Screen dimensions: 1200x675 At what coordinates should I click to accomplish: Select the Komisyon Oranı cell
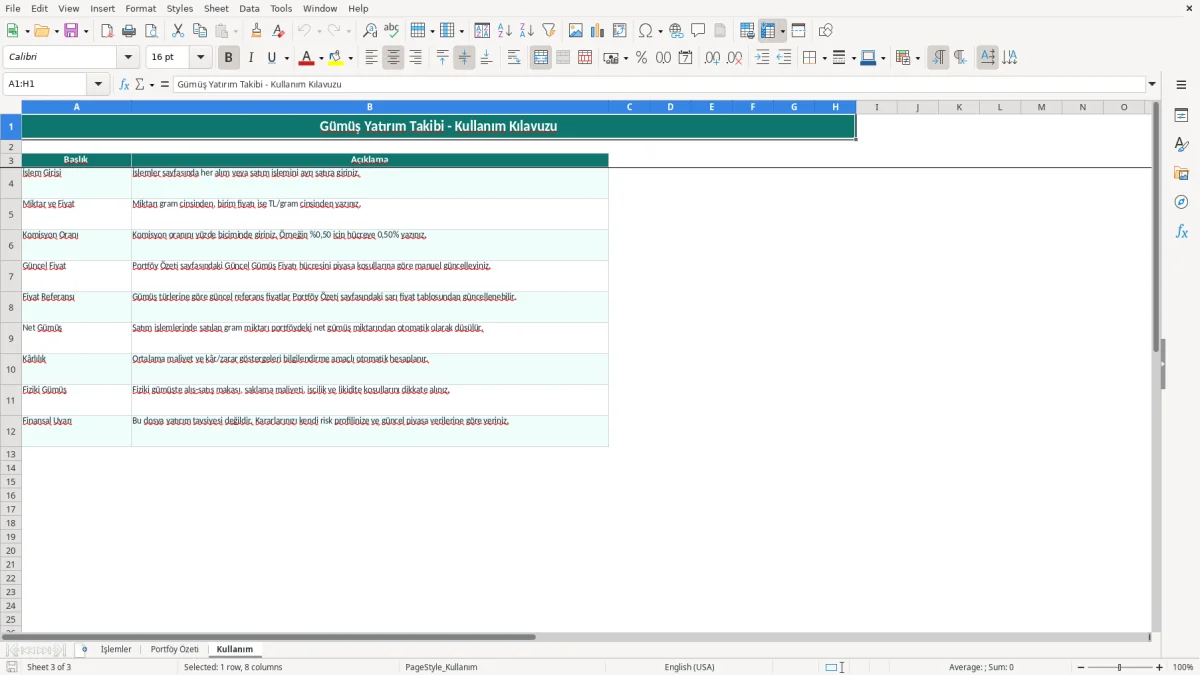(76, 245)
